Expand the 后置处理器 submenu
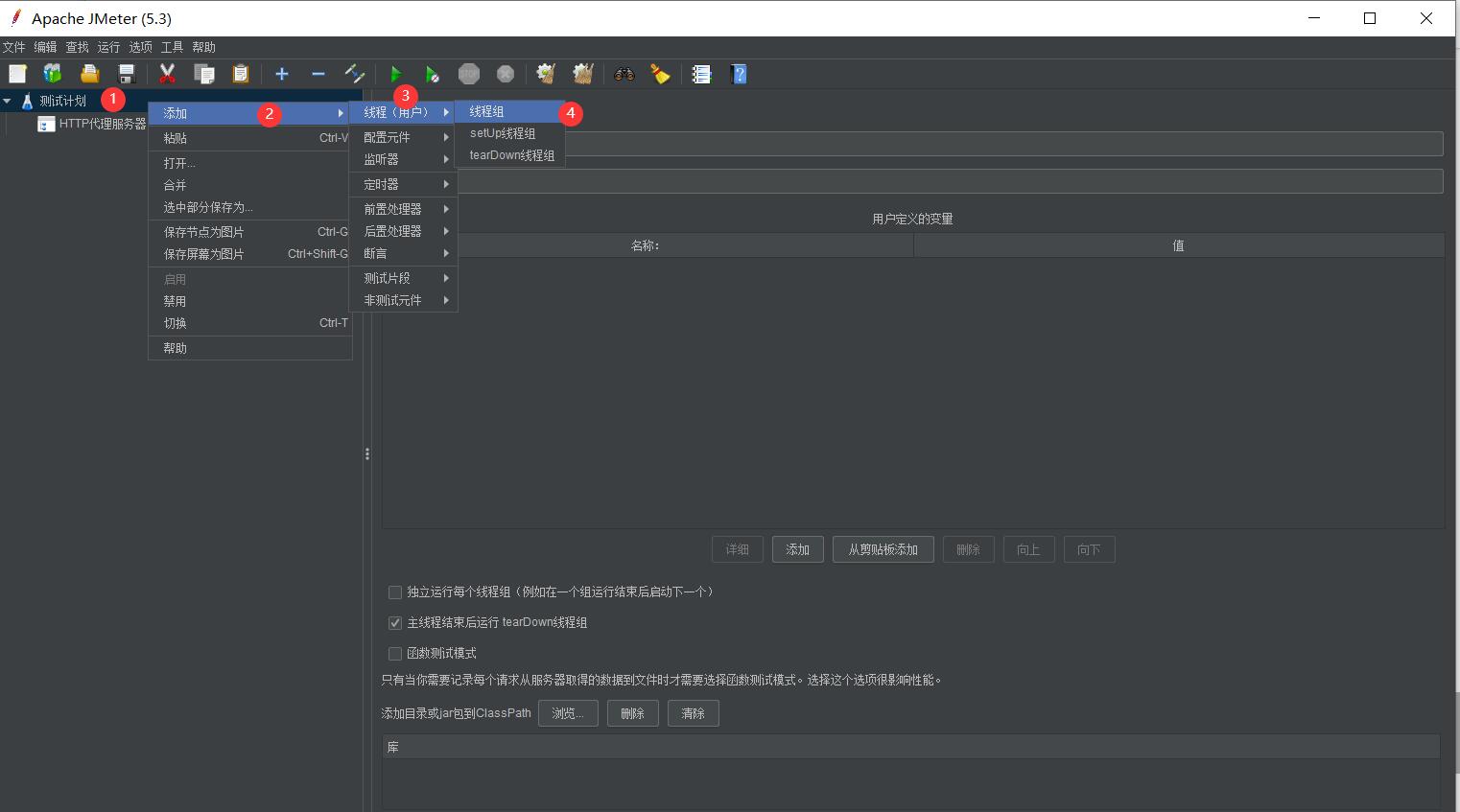 403,231
